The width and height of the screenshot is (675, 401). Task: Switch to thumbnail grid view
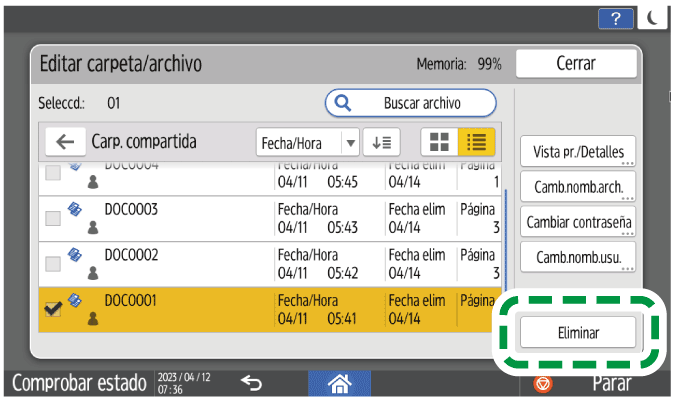point(439,143)
